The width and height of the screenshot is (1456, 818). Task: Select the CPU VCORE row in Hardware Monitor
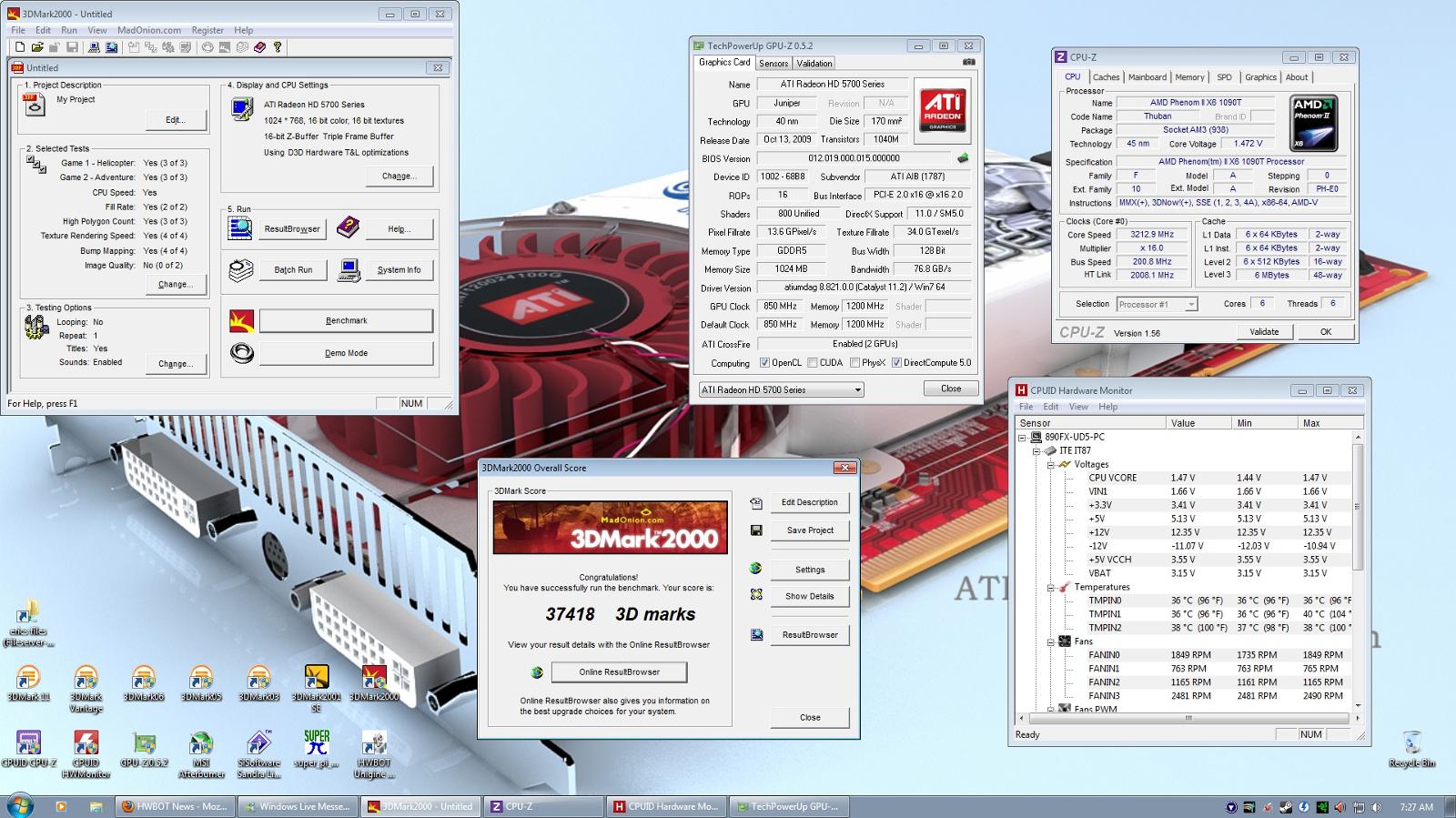click(1184, 478)
